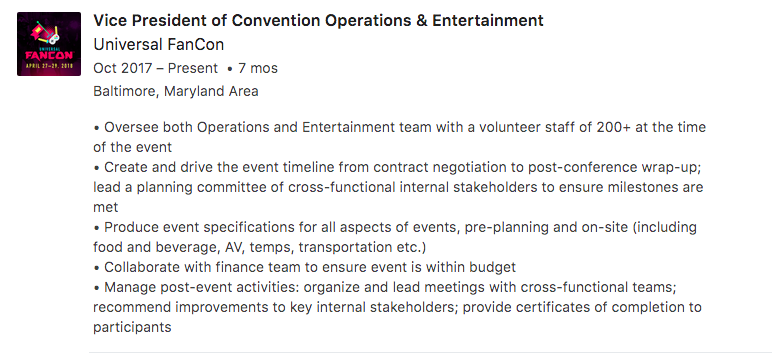Click the April 27–29, 2018 text in logo

49,65
